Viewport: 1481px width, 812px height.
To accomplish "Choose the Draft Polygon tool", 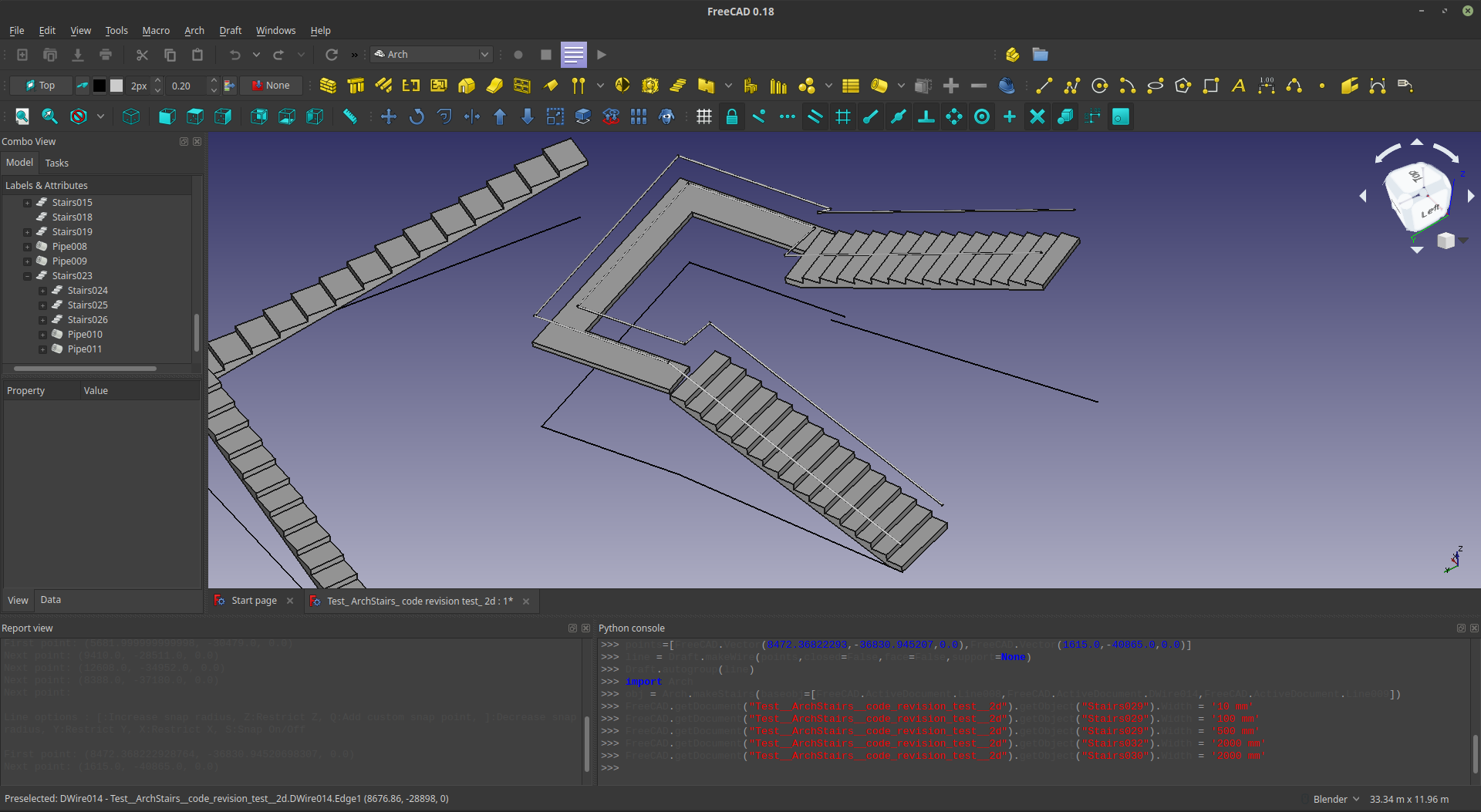I will click(1183, 86).
